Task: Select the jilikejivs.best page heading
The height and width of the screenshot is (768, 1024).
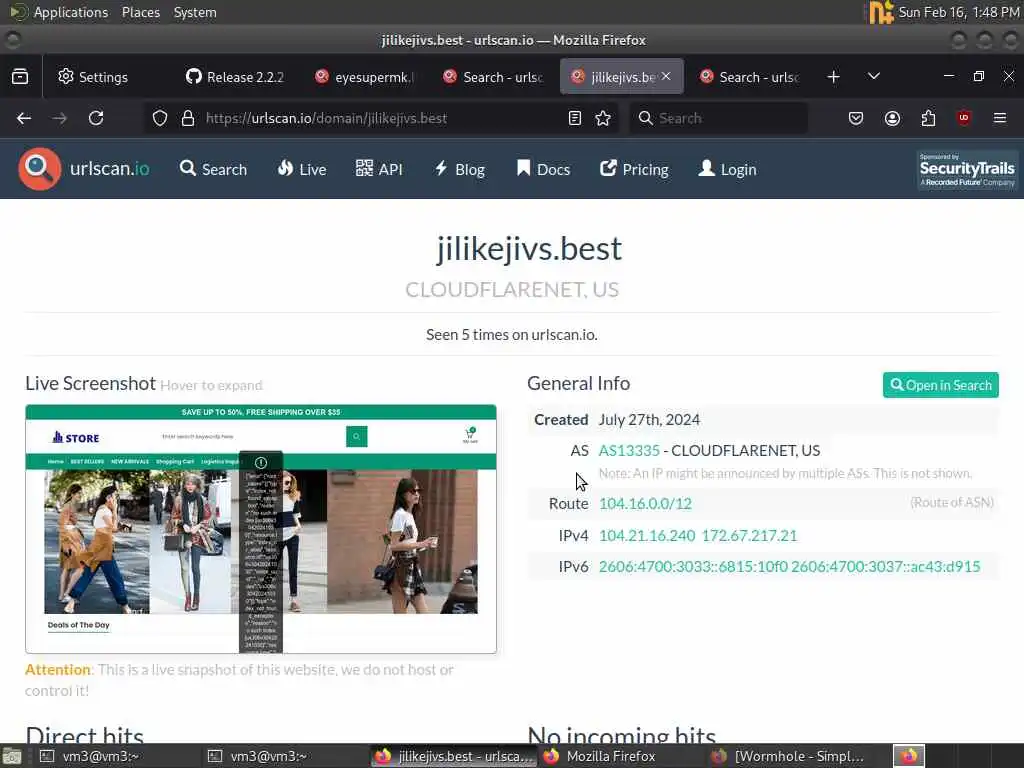Action: (529, 249)
